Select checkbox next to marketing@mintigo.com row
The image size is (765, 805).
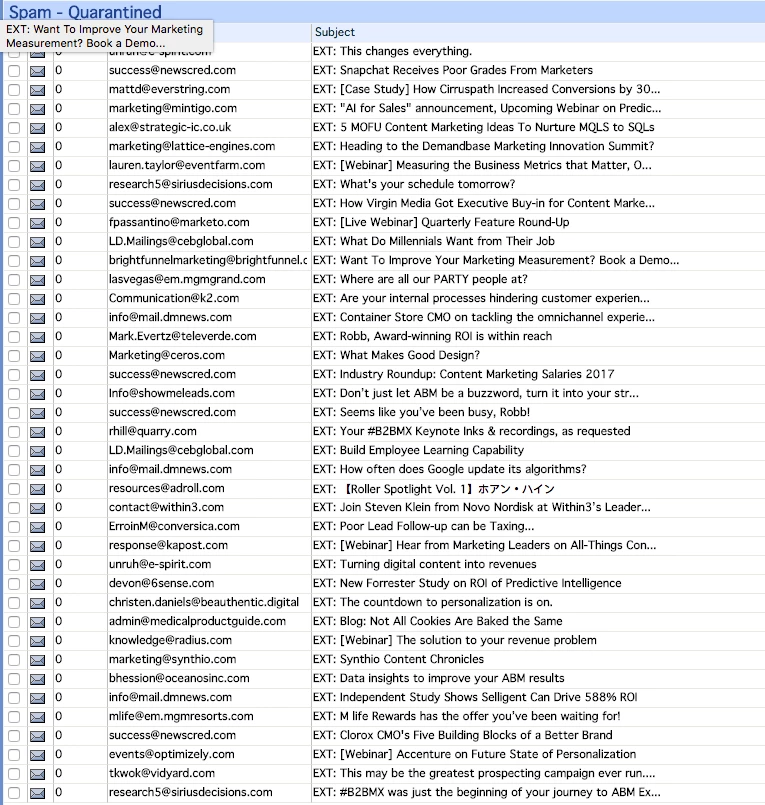[x=14, y=109]
